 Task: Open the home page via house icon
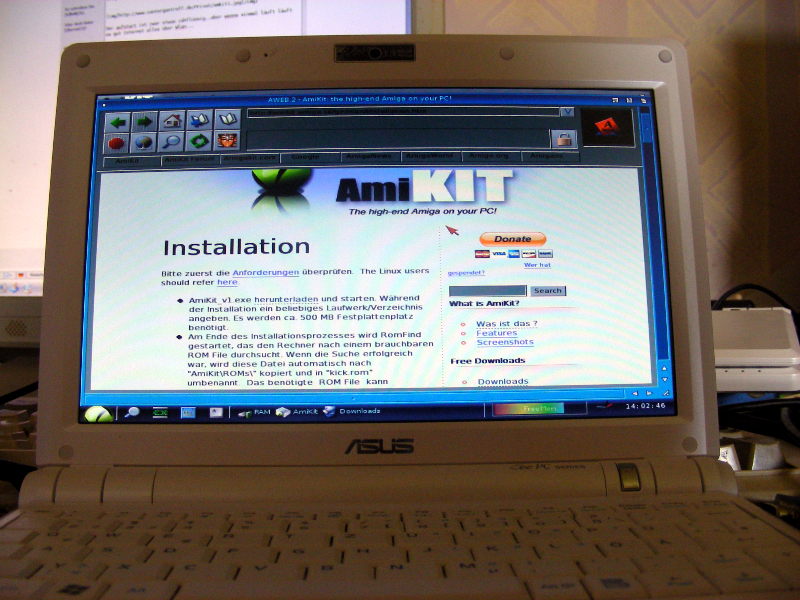pos(172,120)
